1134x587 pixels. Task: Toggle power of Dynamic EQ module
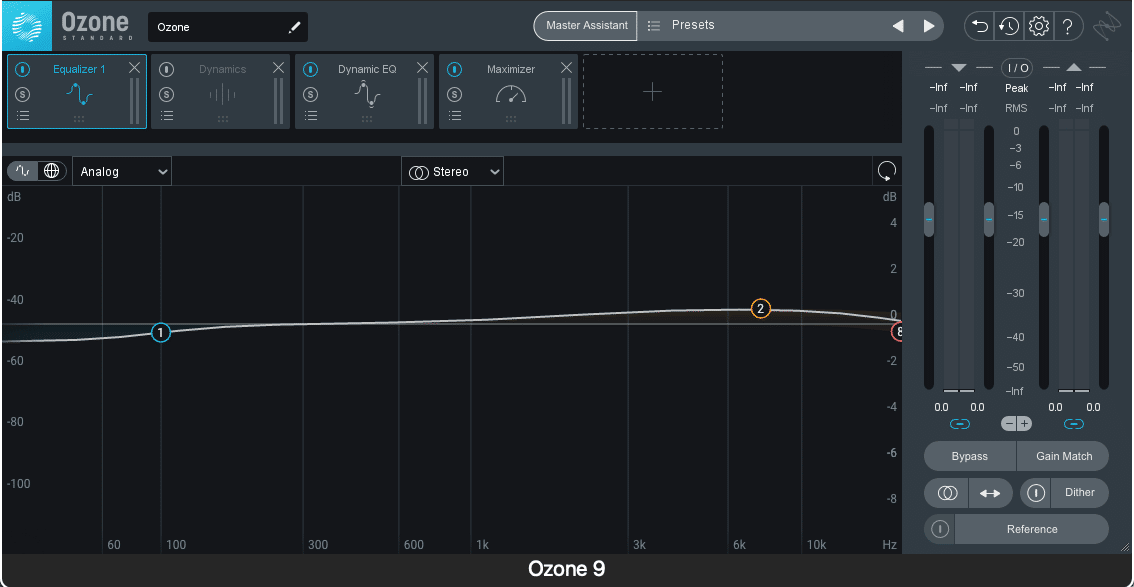tap(310, 69)
